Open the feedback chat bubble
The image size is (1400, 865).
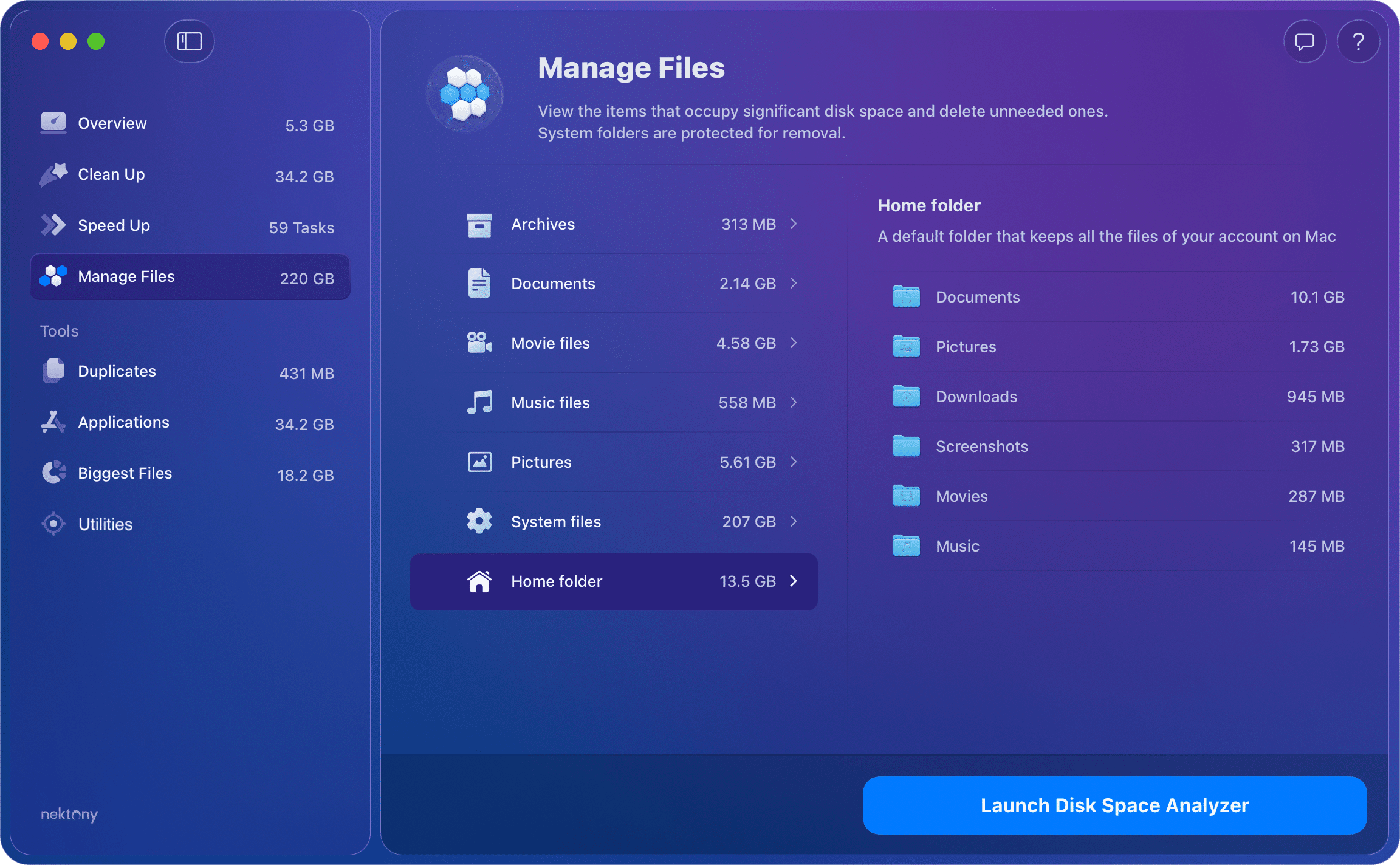pyautogui.click(x=1305, y=41)
